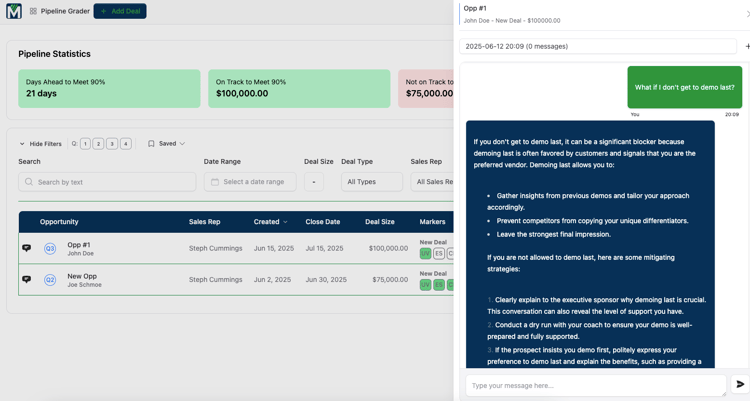Click the Pipeline Statistics heading

pos(55,54)
